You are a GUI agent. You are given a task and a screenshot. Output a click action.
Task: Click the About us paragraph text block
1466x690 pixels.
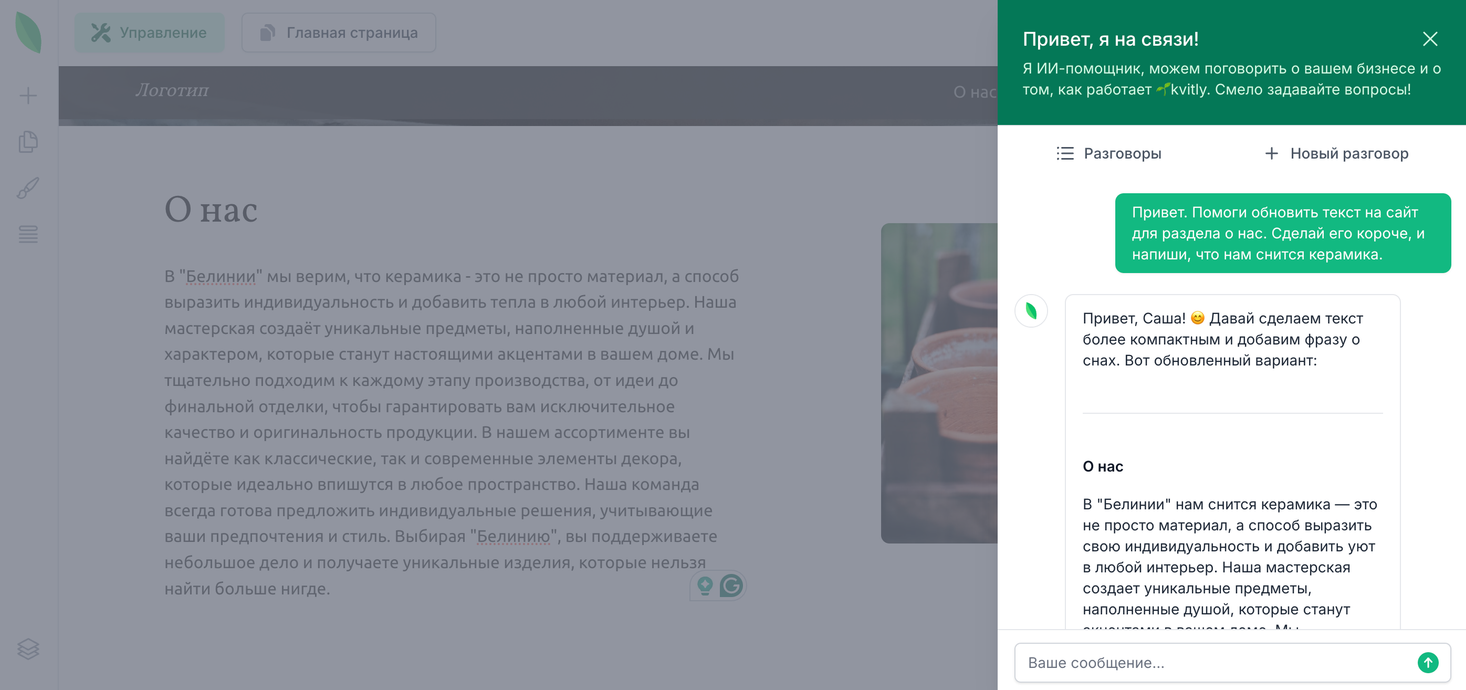tap(452, 432)
